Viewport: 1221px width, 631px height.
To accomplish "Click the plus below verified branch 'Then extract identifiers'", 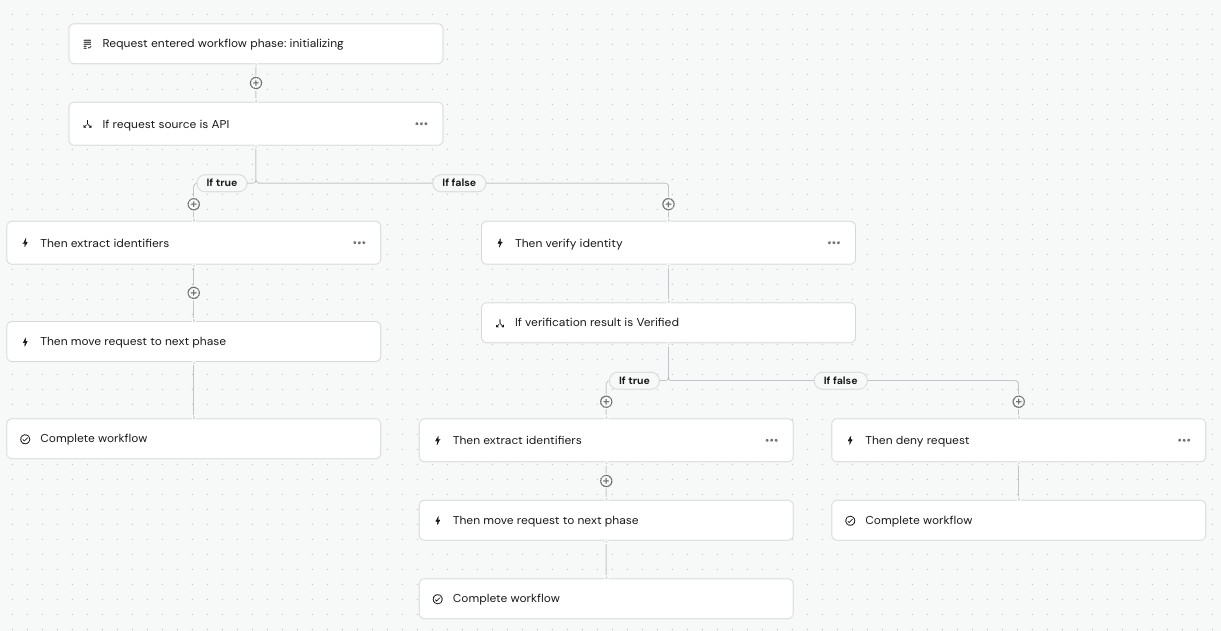I will click(x=606, y=480).
